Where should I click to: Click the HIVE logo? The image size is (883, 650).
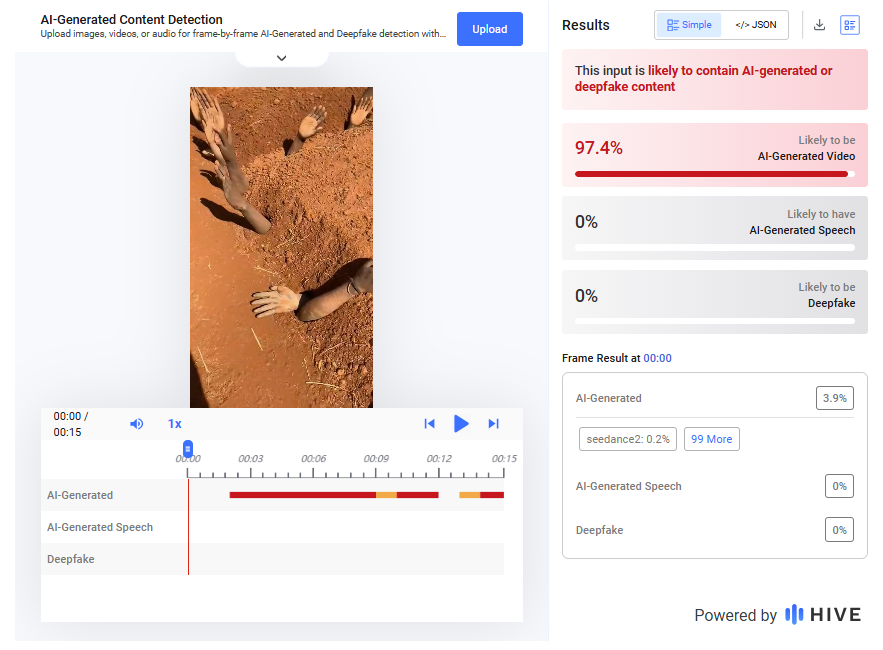tap(823, 615)
